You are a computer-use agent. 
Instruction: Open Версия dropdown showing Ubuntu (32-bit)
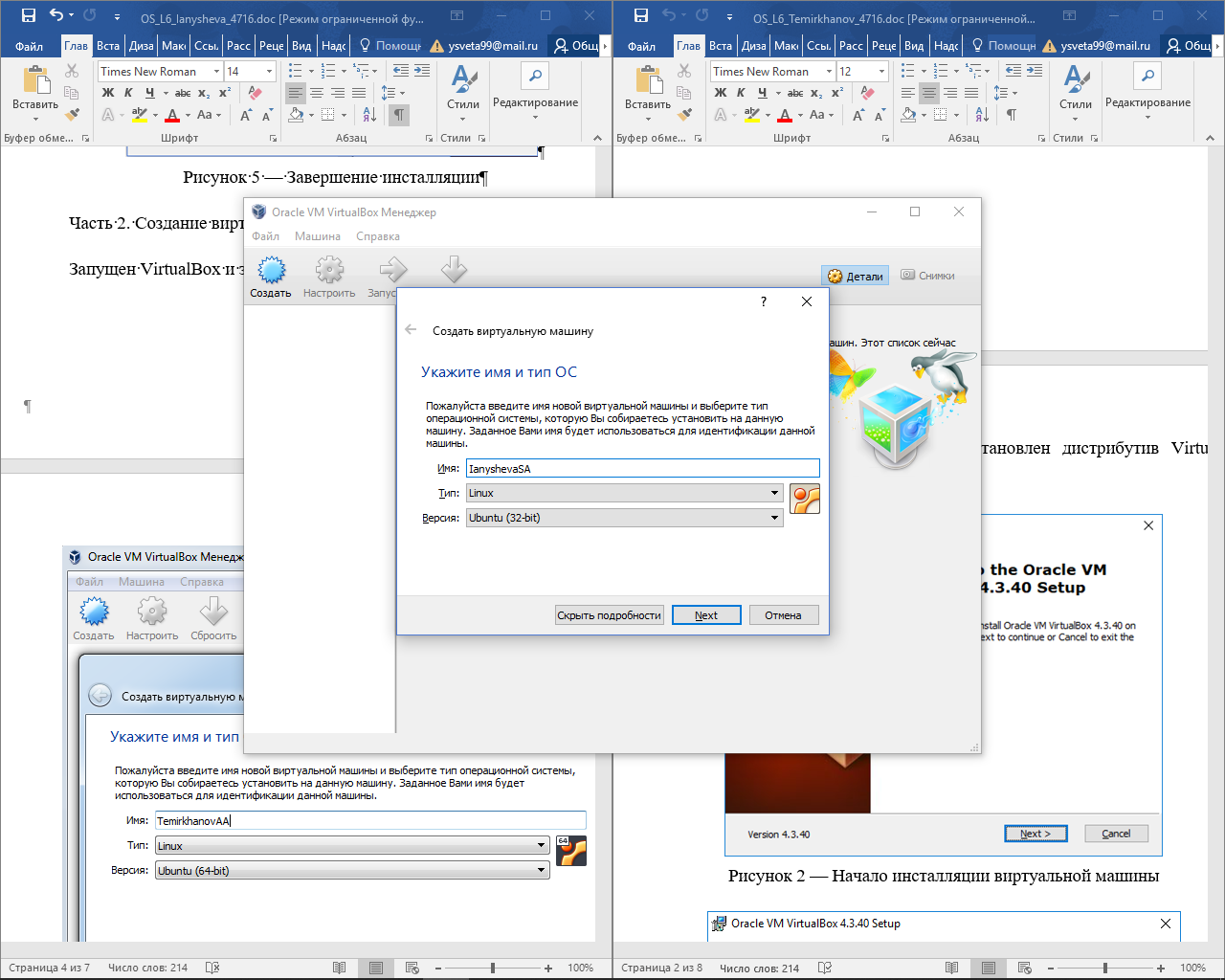pyautogui.click(x=624, y=518)
